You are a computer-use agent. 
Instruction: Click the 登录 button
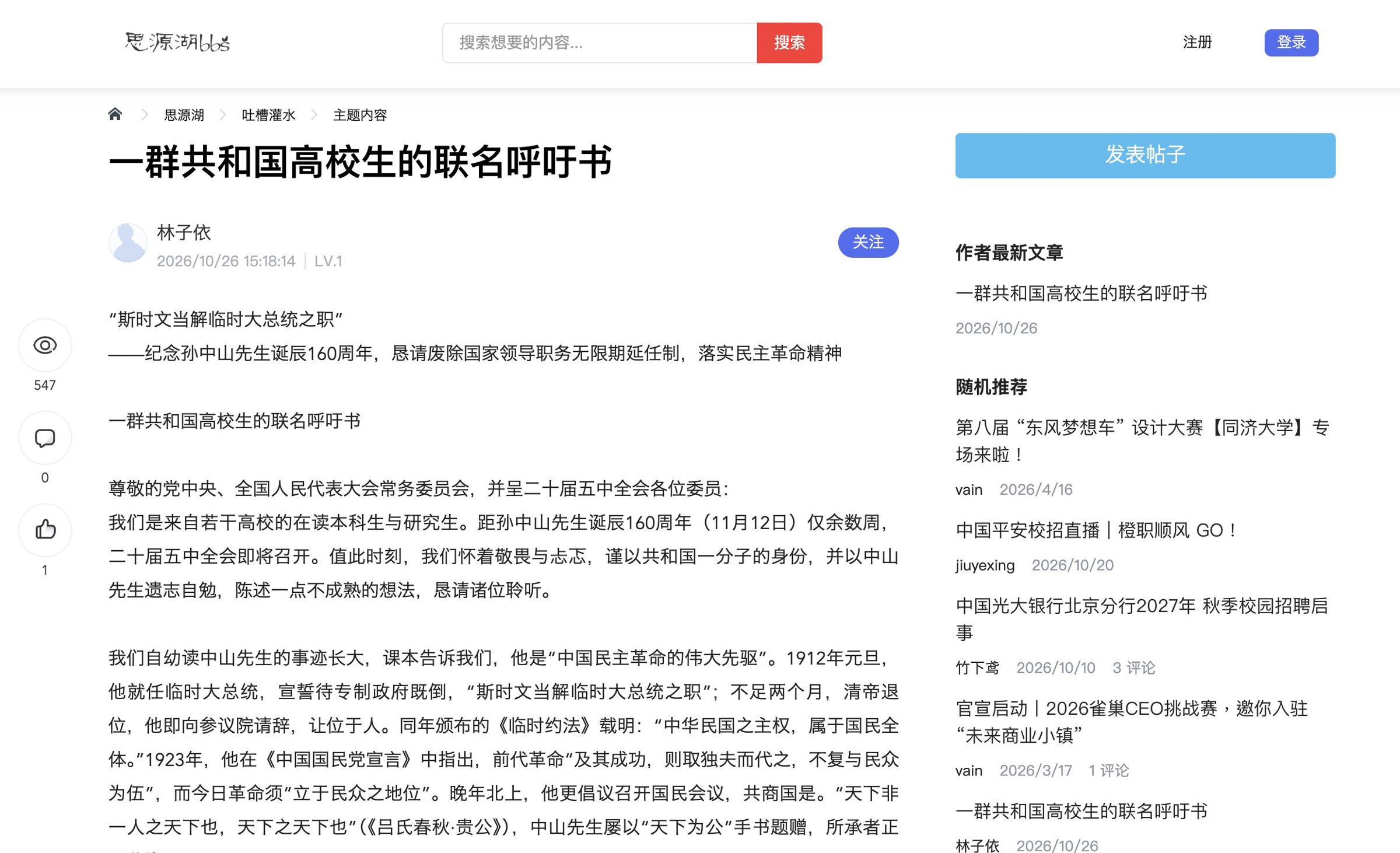(1291, 43)
